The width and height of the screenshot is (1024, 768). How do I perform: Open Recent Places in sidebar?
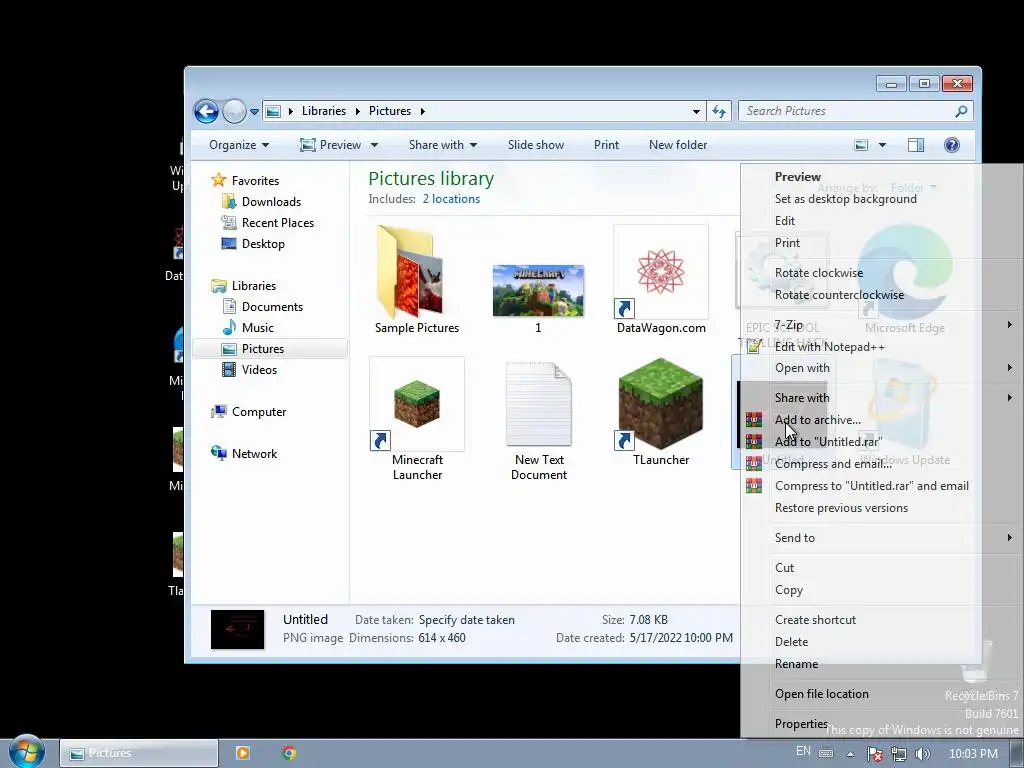(x=278, y=223)
